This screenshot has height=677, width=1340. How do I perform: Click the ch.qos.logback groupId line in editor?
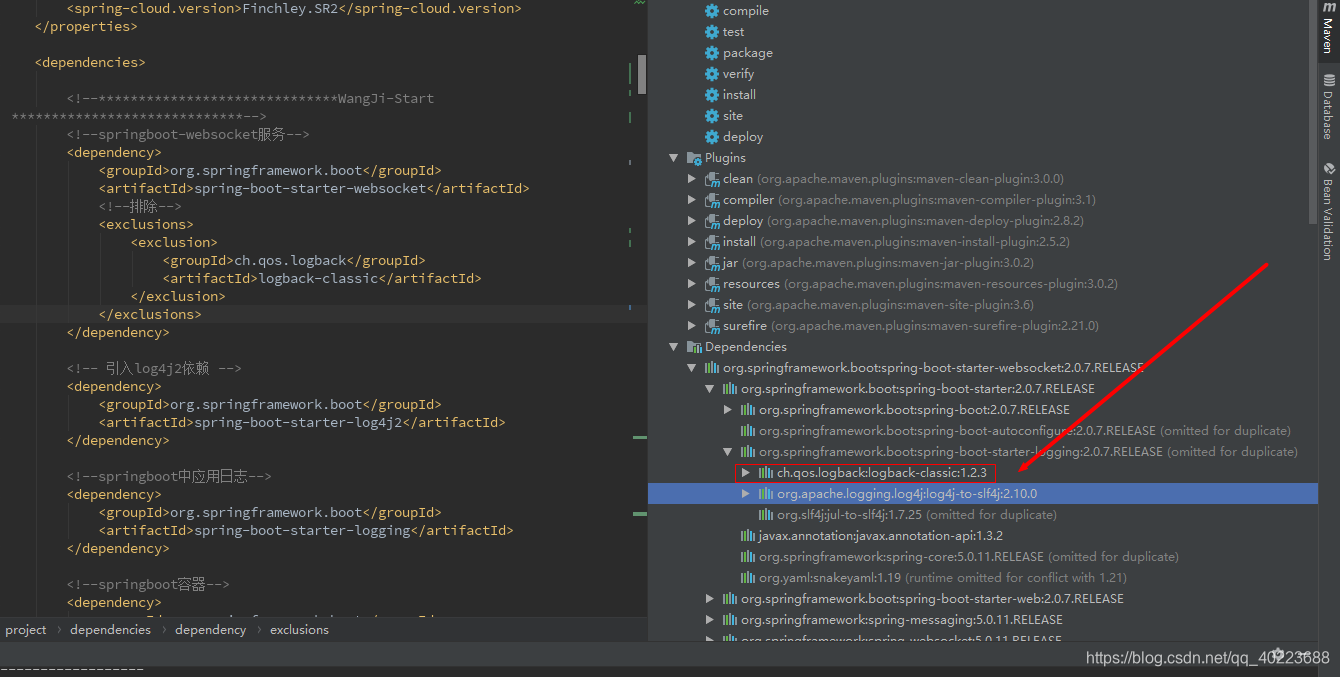tap(294, 261)
